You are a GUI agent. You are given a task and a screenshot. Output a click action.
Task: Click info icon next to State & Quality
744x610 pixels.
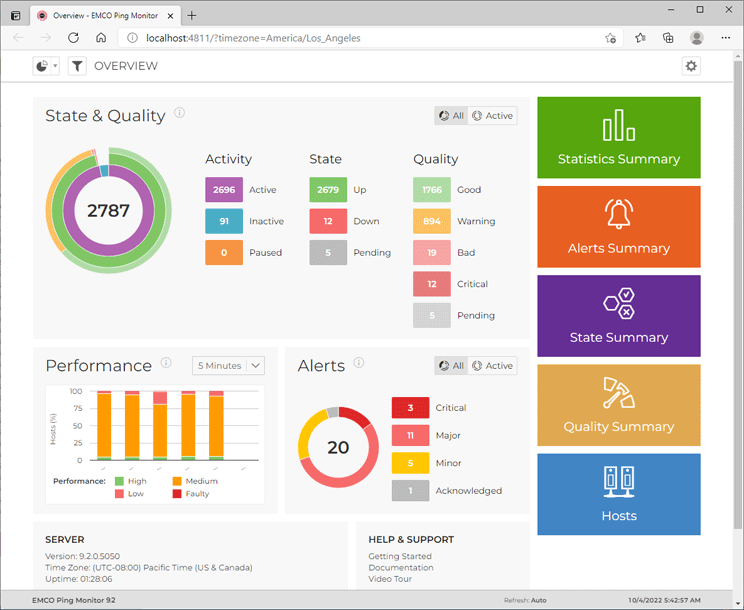click(x=180, y=113)
